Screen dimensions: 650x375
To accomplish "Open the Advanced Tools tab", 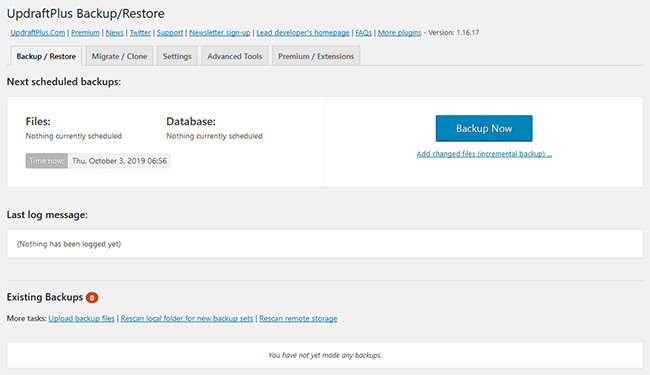I will [235, 56].
